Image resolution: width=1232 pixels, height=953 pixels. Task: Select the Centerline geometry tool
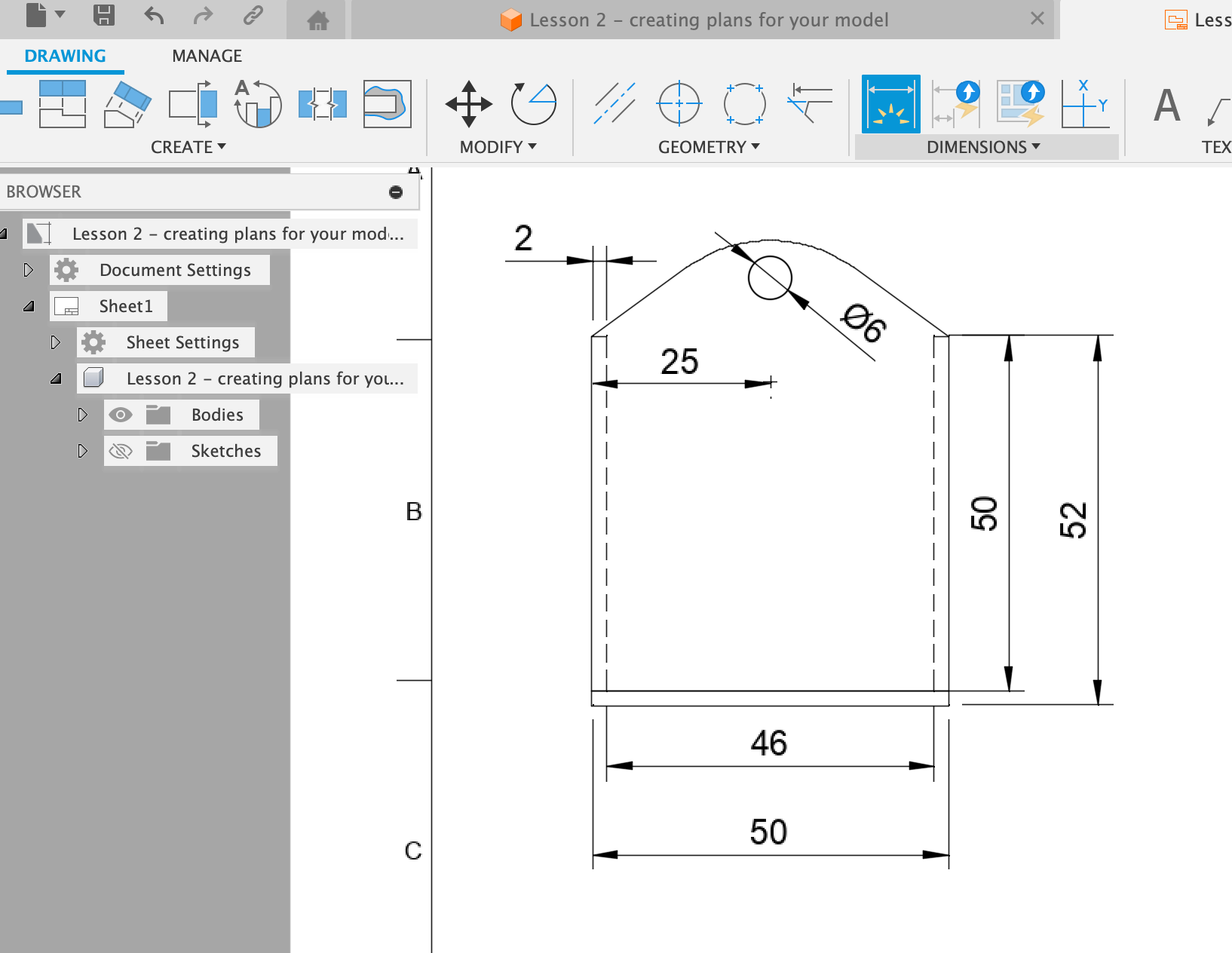(x=614, y=104)
